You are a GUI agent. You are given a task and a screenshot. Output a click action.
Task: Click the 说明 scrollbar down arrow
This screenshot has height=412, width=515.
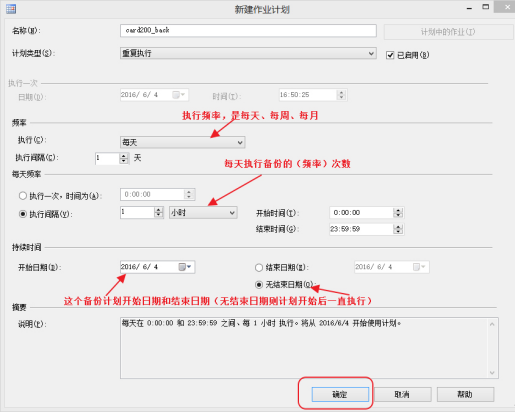click(492, 373)
